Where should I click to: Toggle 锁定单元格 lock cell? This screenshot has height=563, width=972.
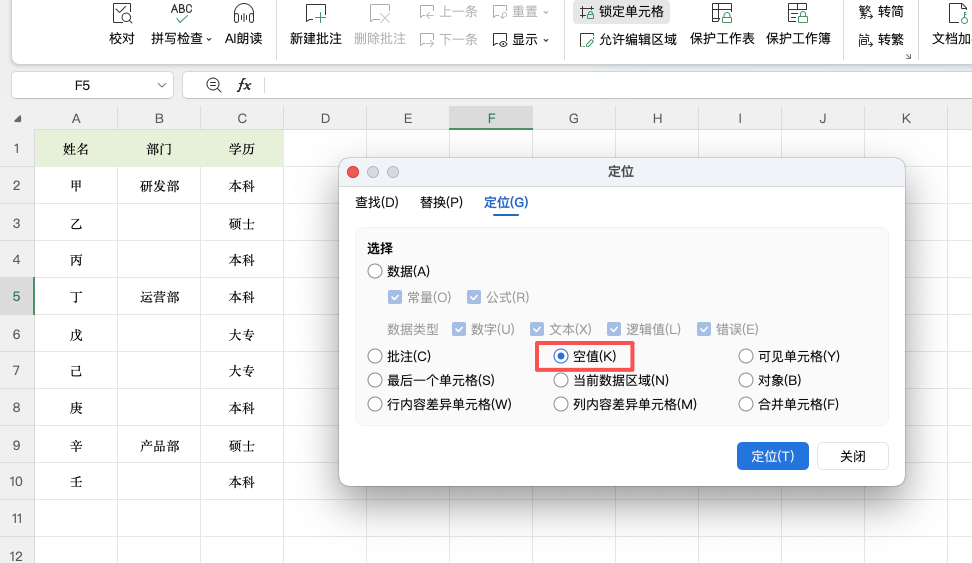tap(621, 12)
